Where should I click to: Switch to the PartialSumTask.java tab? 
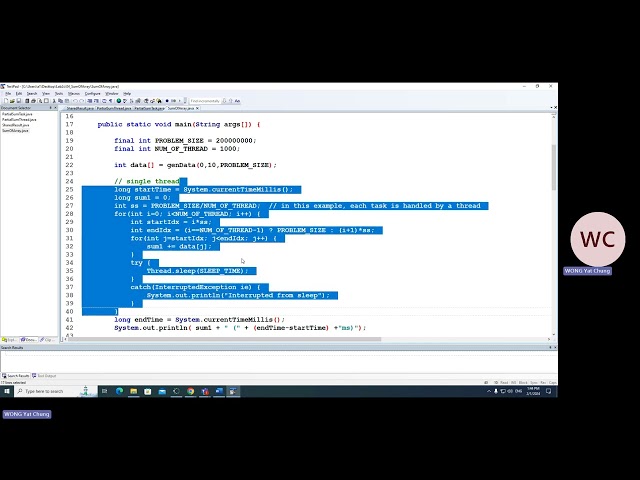149,109
